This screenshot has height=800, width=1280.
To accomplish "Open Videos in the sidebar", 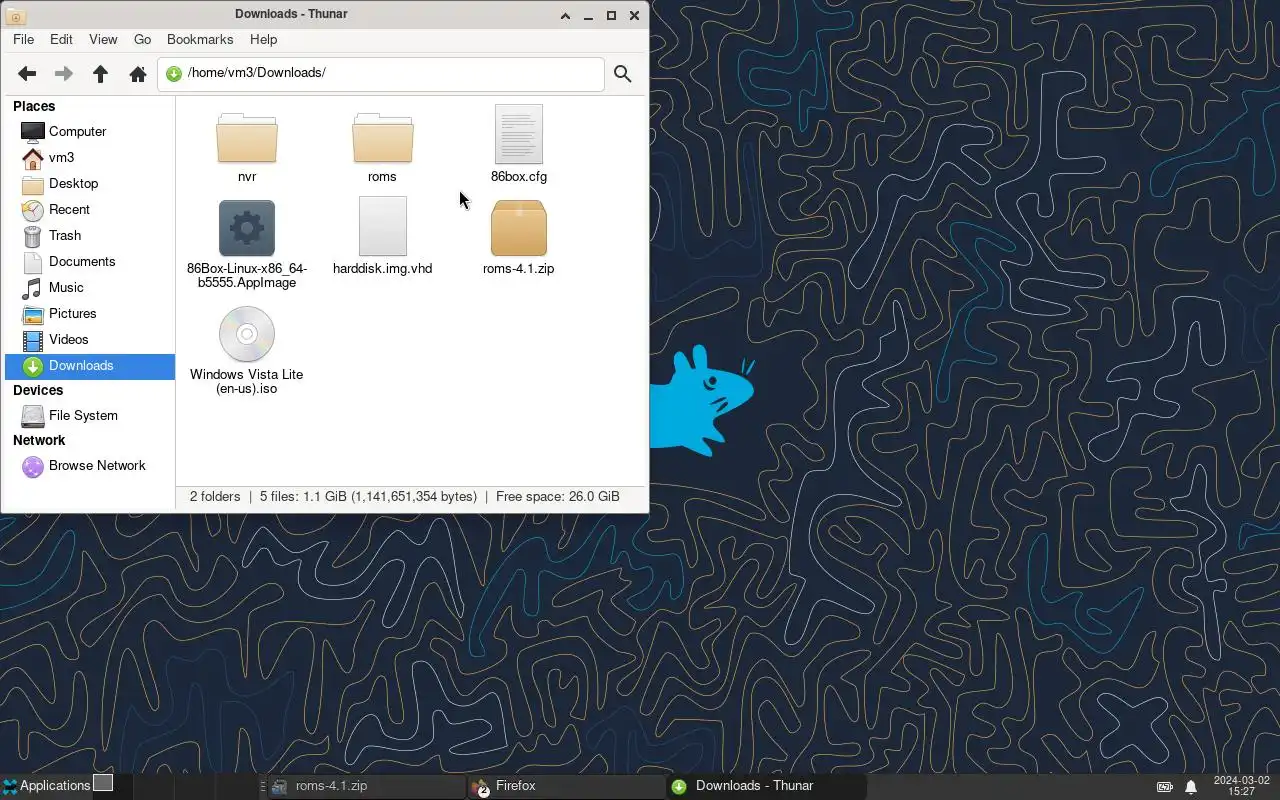I will coord(90,339).
